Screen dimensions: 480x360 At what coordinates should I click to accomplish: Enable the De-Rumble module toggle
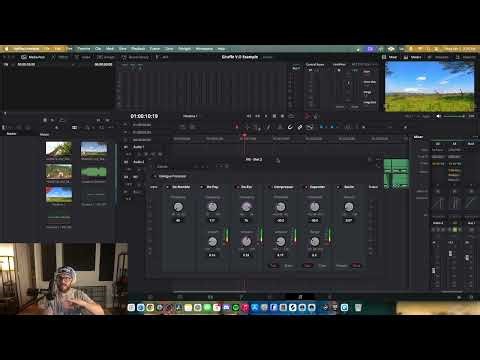point(168,187)
